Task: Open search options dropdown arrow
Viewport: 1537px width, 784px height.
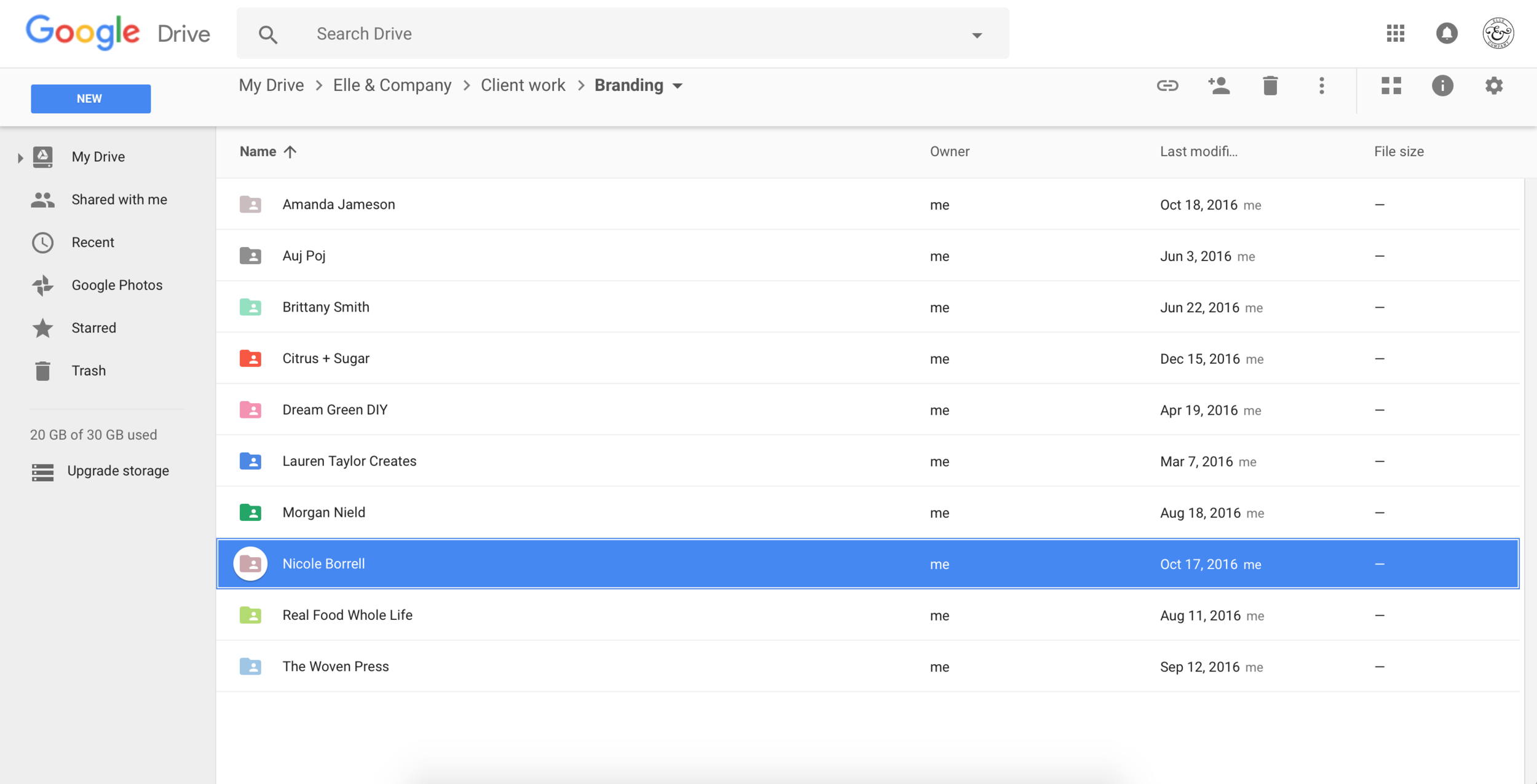Action: tap(976, 35)
